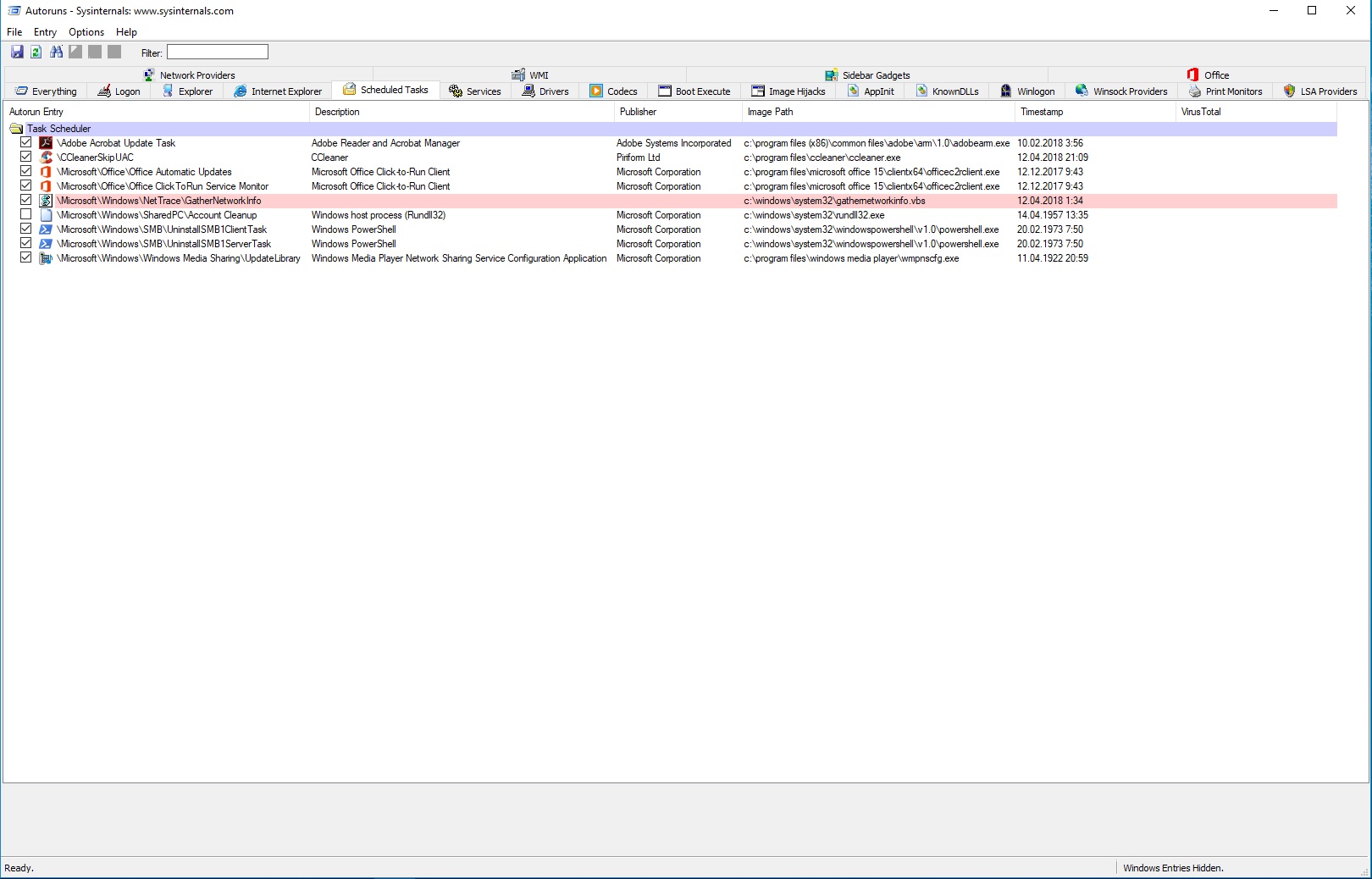
Task: Click the Adobe Acrobat Update Task icon
Action: click(46, 143)
